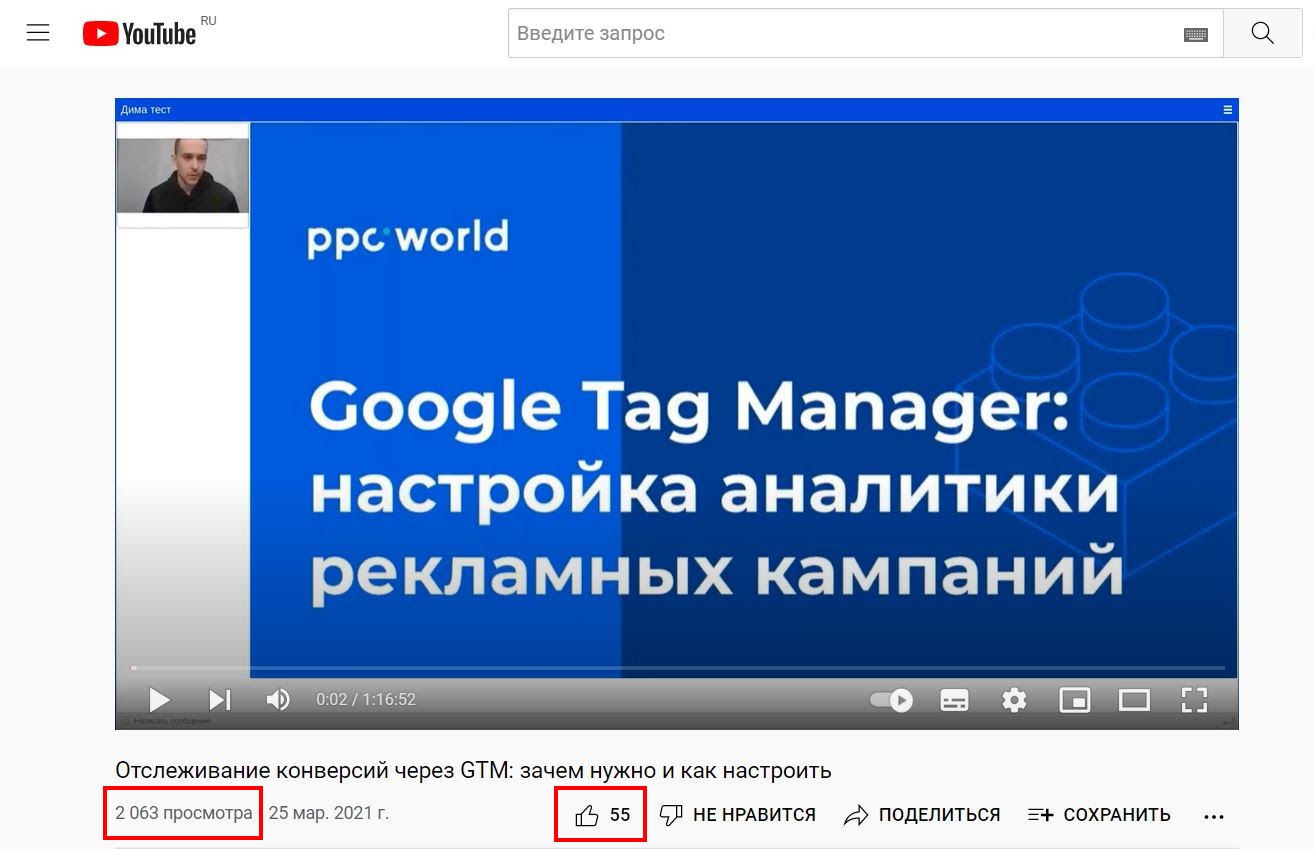Open the on-screen keyboard icon in search box
This screenshot has width=1314, height=849.
coord(1195,34)
